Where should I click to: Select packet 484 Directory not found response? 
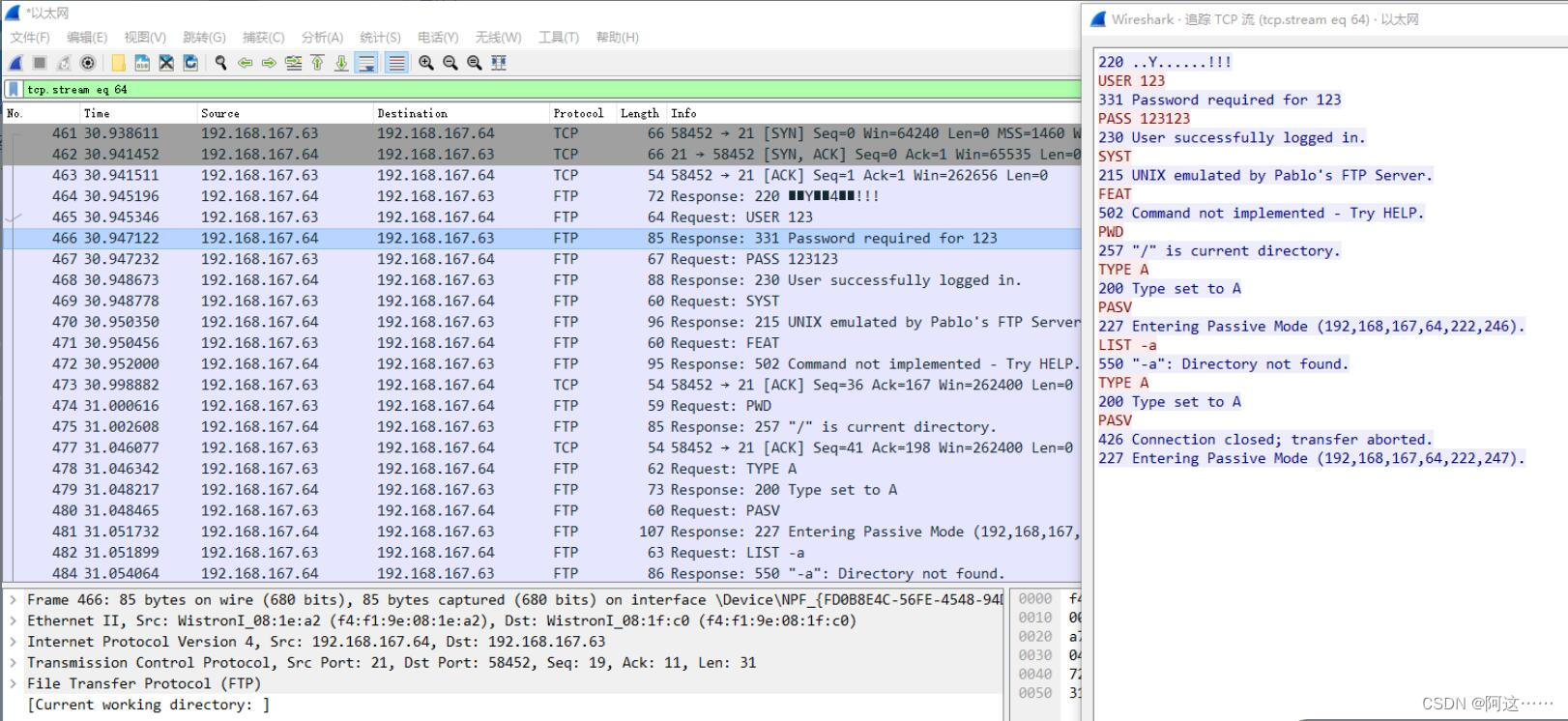[x=541, y=573]
